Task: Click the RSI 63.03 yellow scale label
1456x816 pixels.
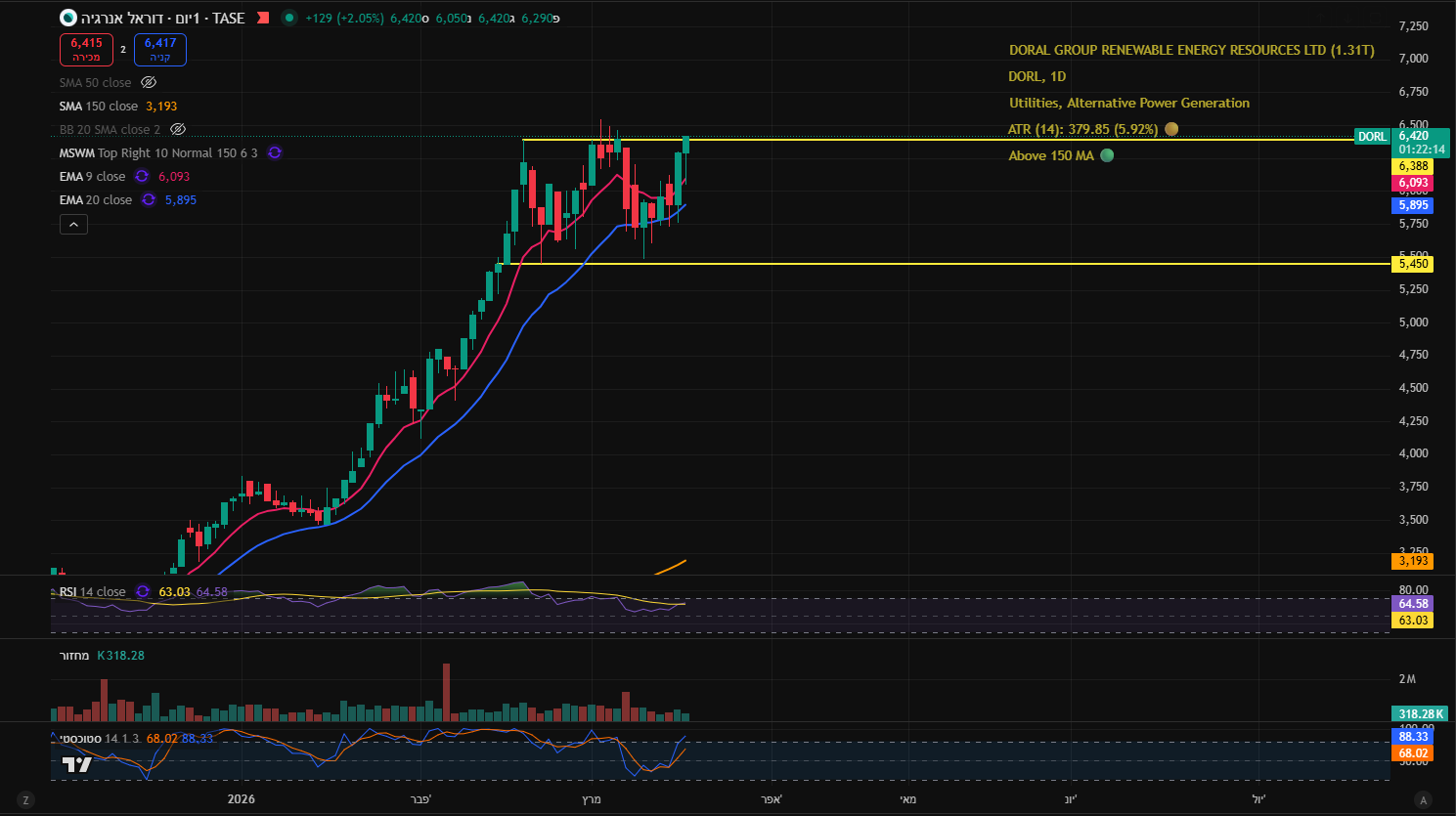Action: click(1413, 621)
